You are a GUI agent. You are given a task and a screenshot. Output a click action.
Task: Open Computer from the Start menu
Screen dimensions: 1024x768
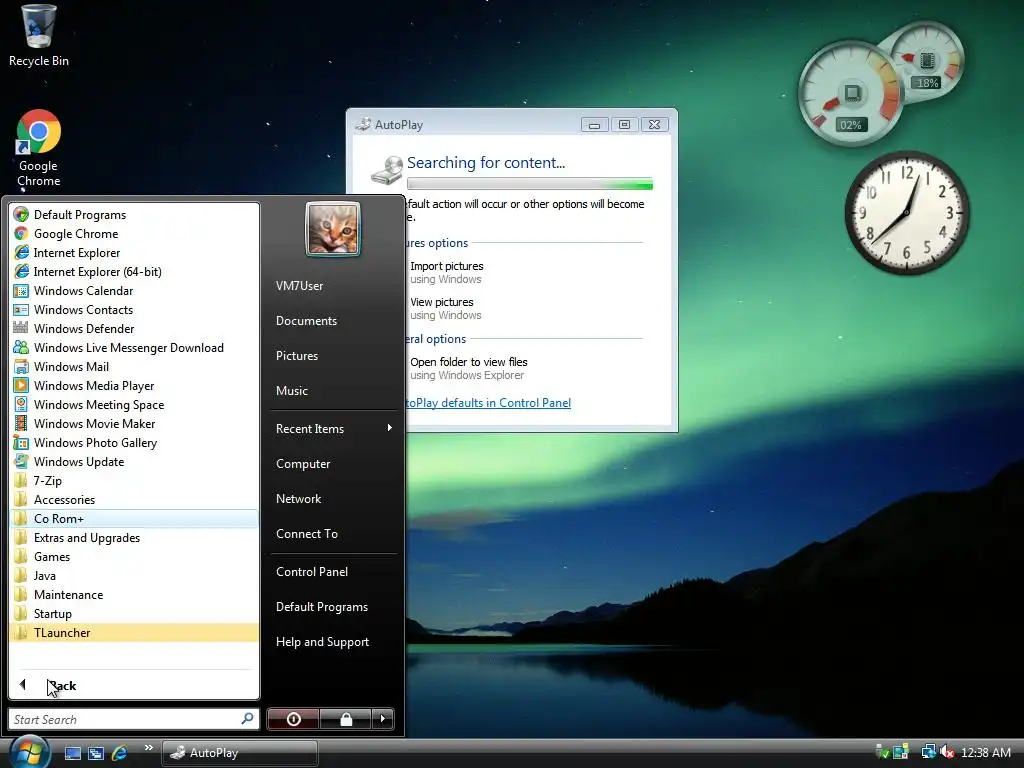click(x=333, y=464)
